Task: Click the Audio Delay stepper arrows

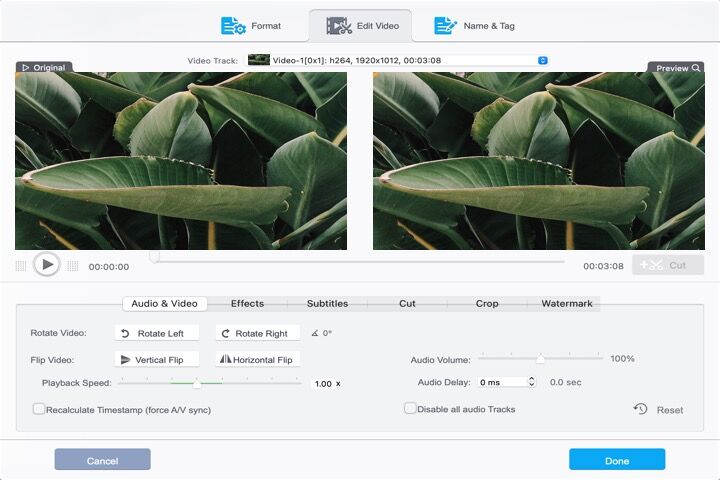Action: (532, 382)
